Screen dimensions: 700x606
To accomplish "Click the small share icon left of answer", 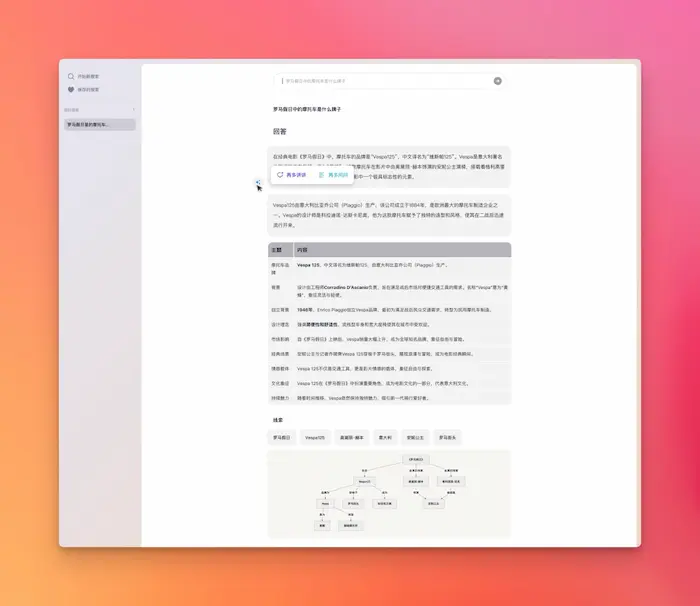I will point(258,183).
